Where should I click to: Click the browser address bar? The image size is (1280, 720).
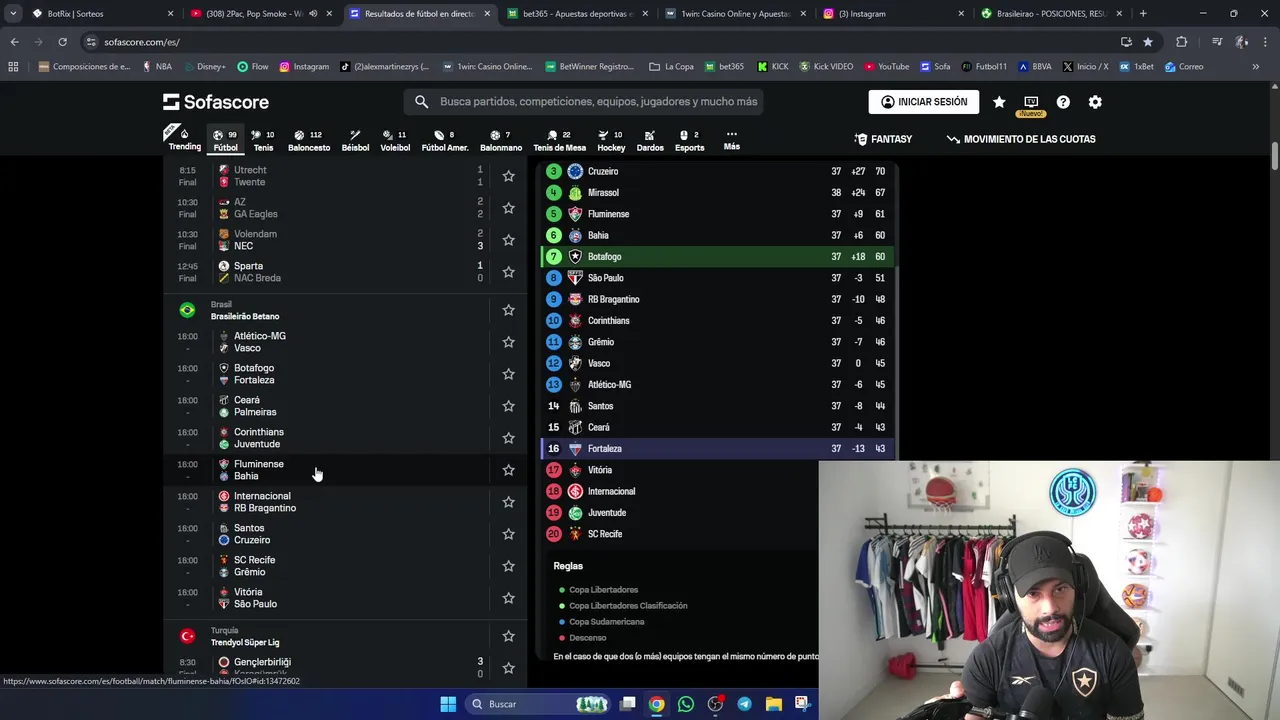pos(600,42)
